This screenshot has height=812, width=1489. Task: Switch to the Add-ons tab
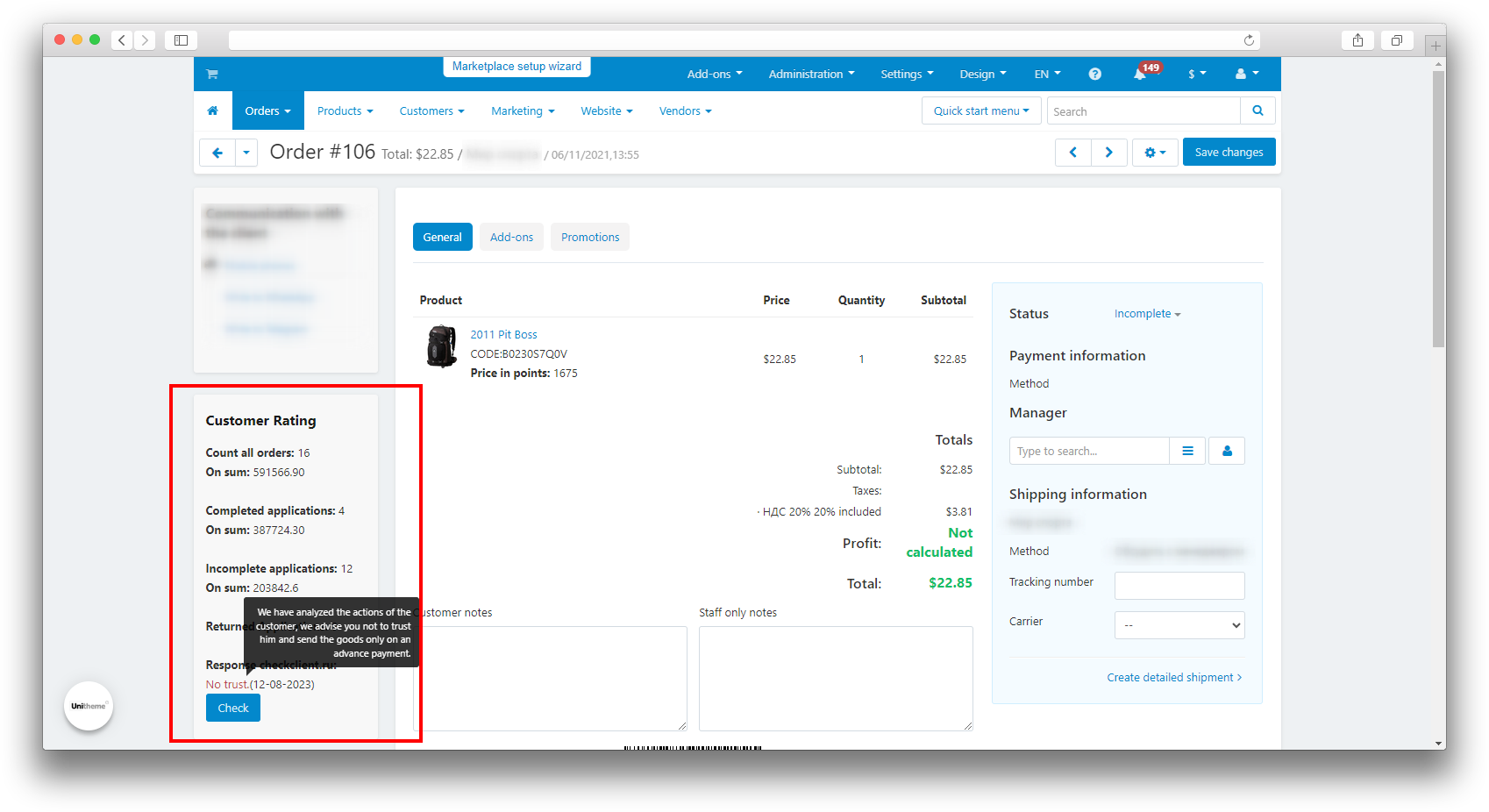tap(511, 238)
